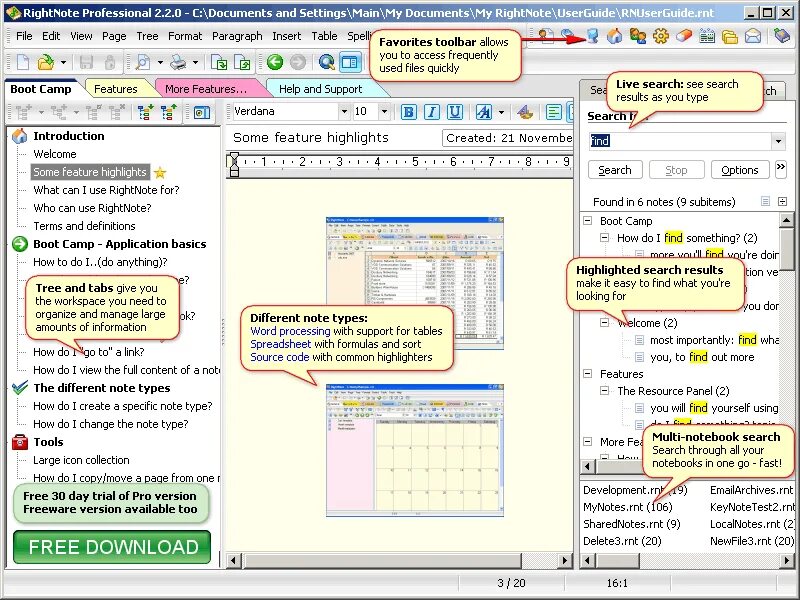Open the Verdana font dropdown
This screenshot has width=800, height=600.
(344, 112)
